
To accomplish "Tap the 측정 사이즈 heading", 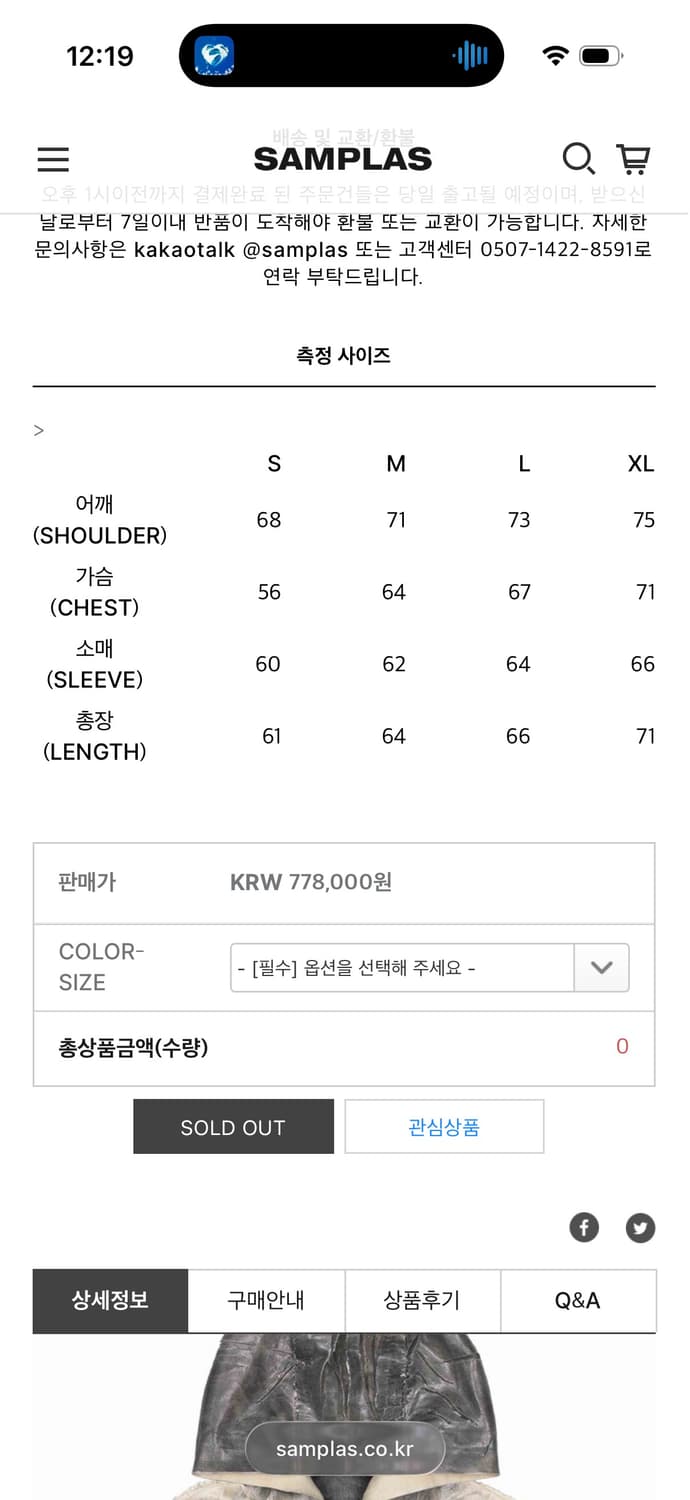I will click(343, 356).
